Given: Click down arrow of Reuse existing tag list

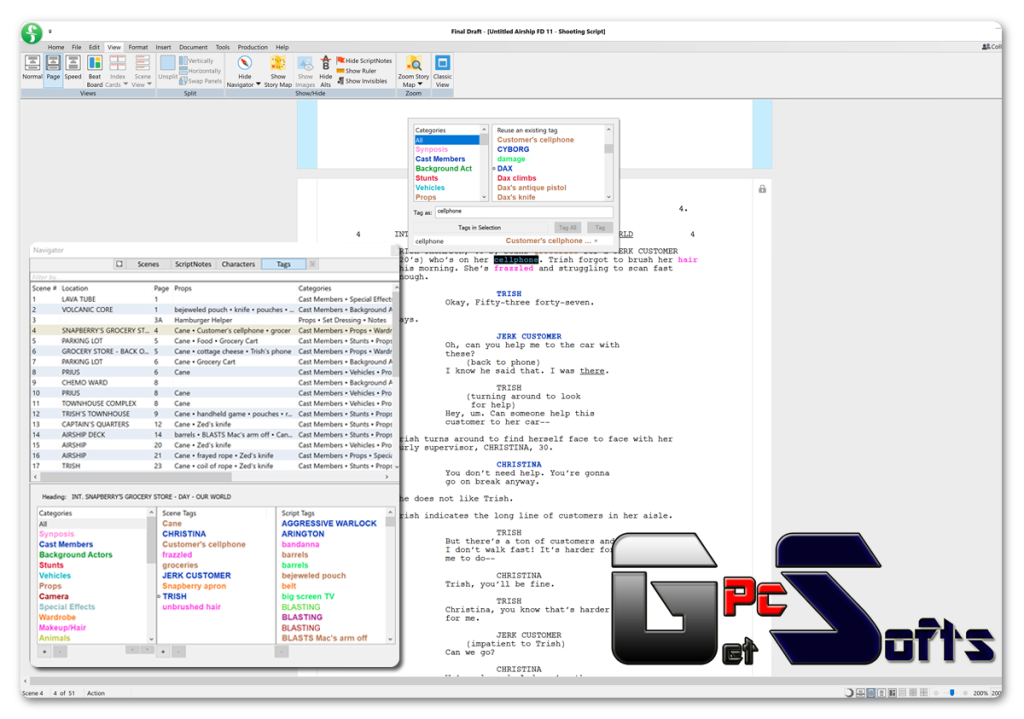Looking at the screenshot, I should click(609, 197).
